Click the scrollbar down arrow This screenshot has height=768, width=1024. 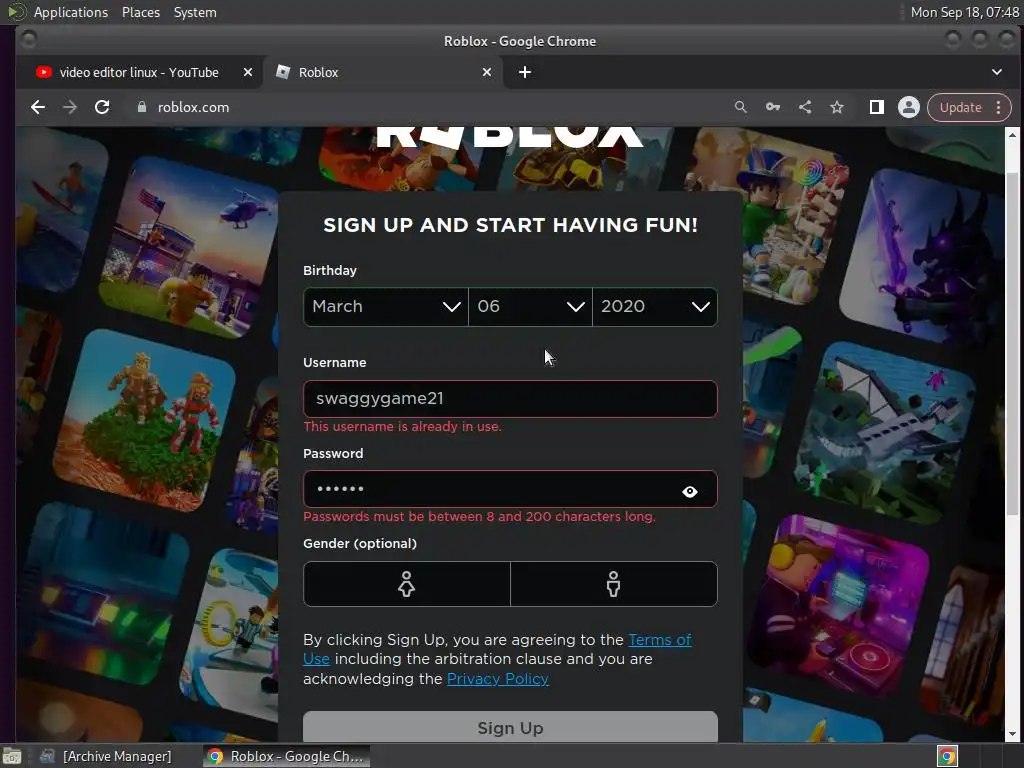pyautogui.click(x=1012, y=734)
